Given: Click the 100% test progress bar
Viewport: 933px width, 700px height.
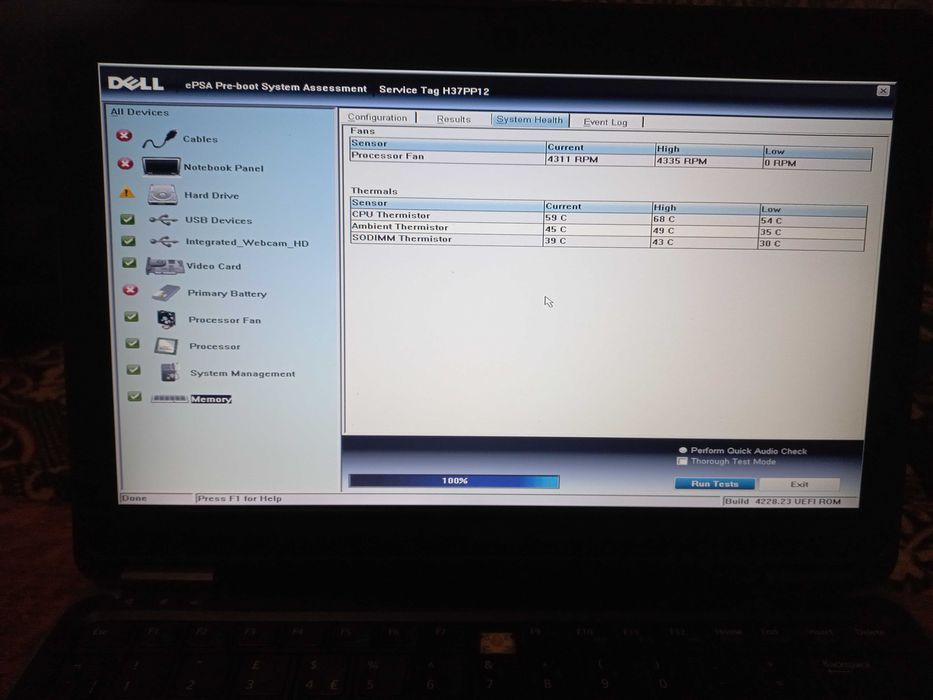Looking at the screenshot, I should pos(454,481).
